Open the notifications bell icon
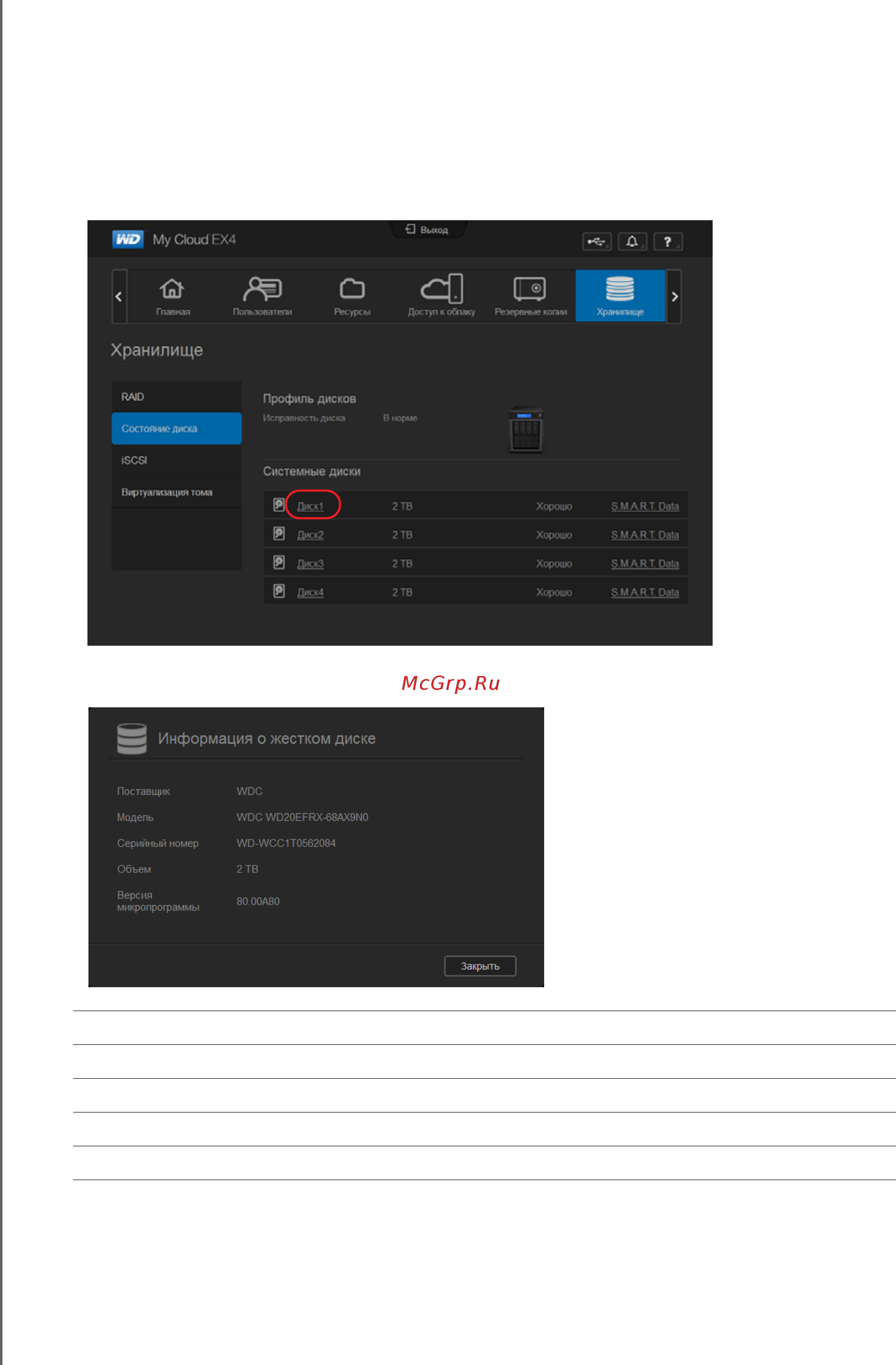The width and height of the screenshot is (896, 1365). tap(632, 242)
